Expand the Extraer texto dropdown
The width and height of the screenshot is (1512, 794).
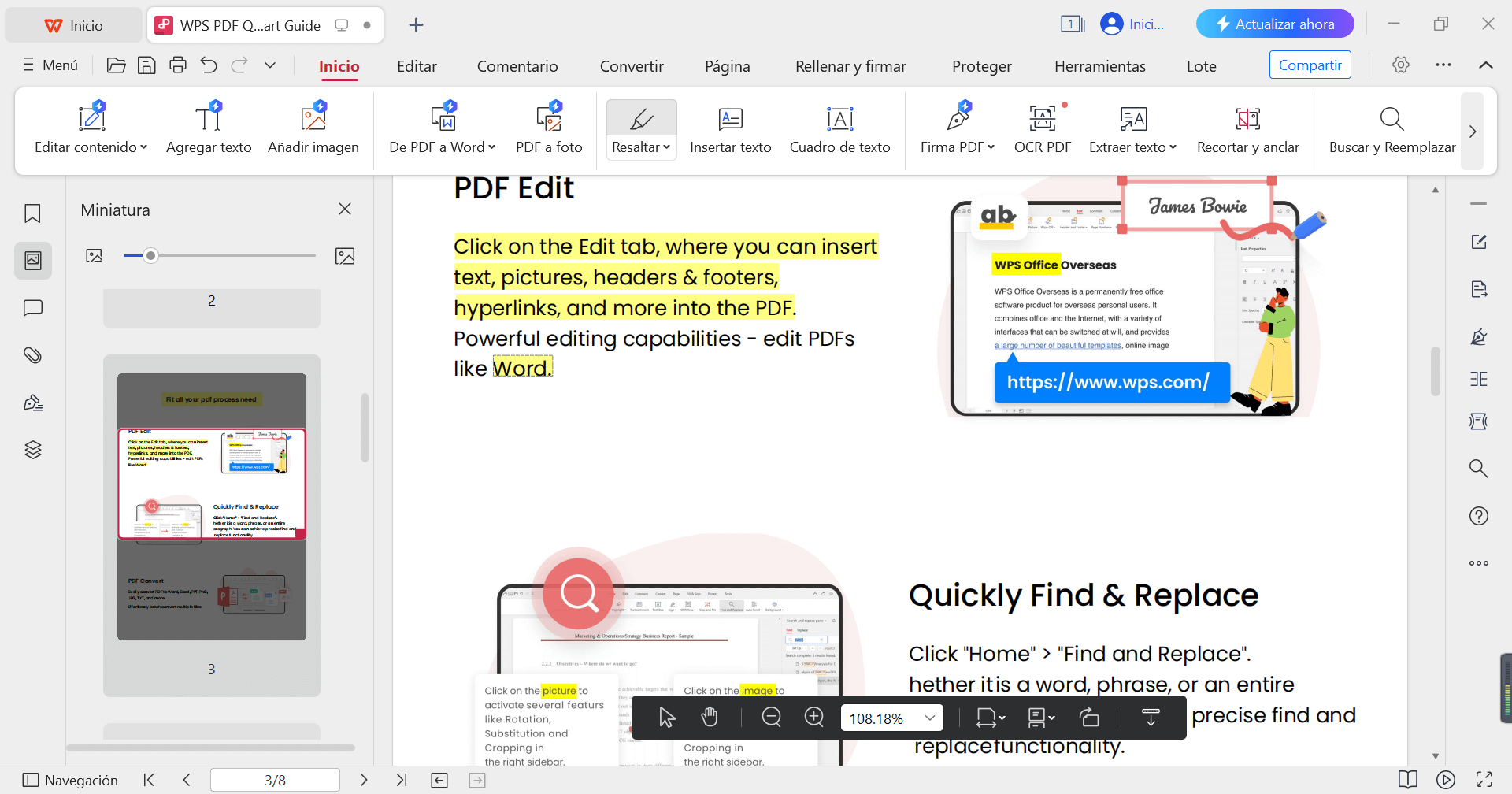(x=1173, y=147)
